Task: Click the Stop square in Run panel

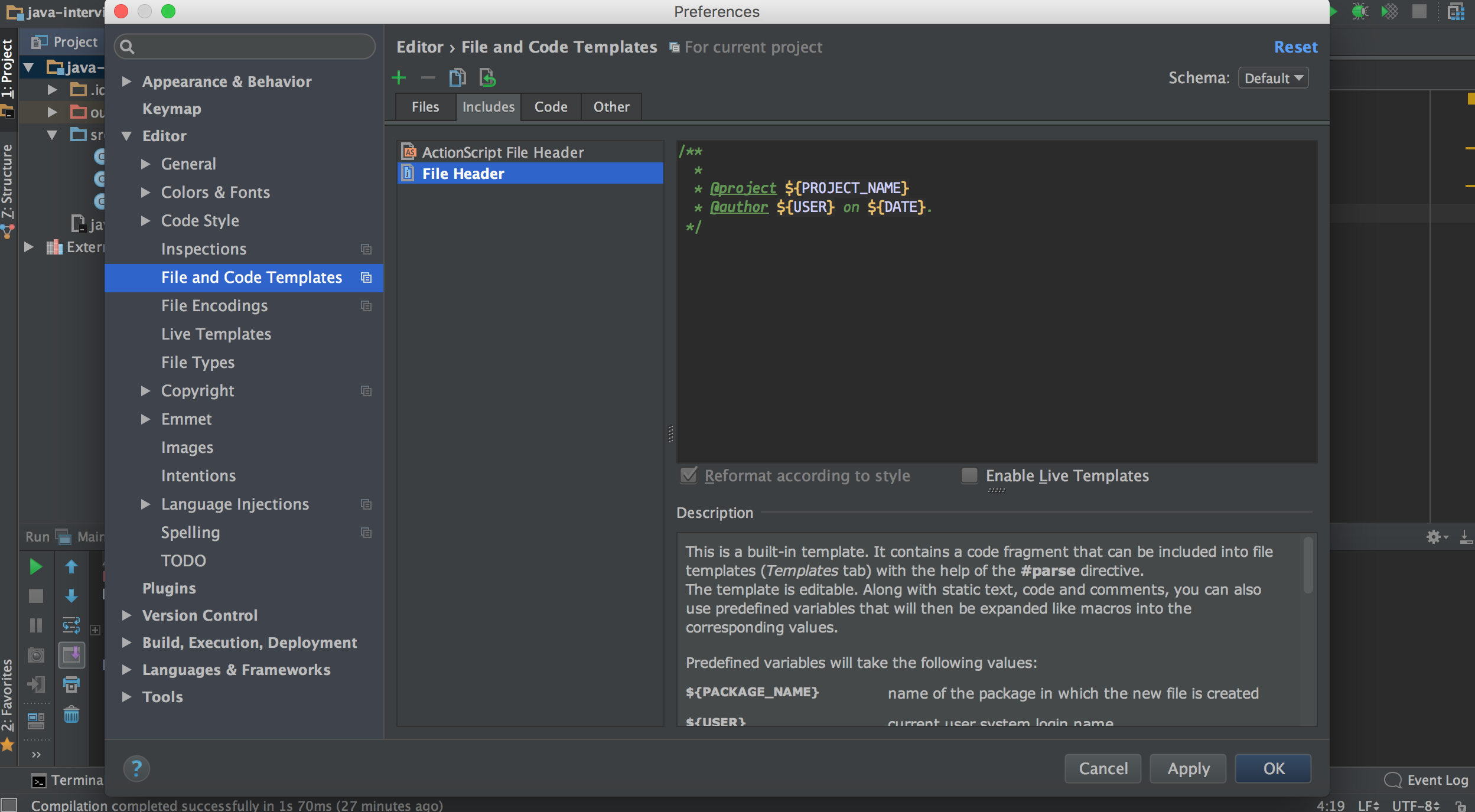Action: point(35,596)
